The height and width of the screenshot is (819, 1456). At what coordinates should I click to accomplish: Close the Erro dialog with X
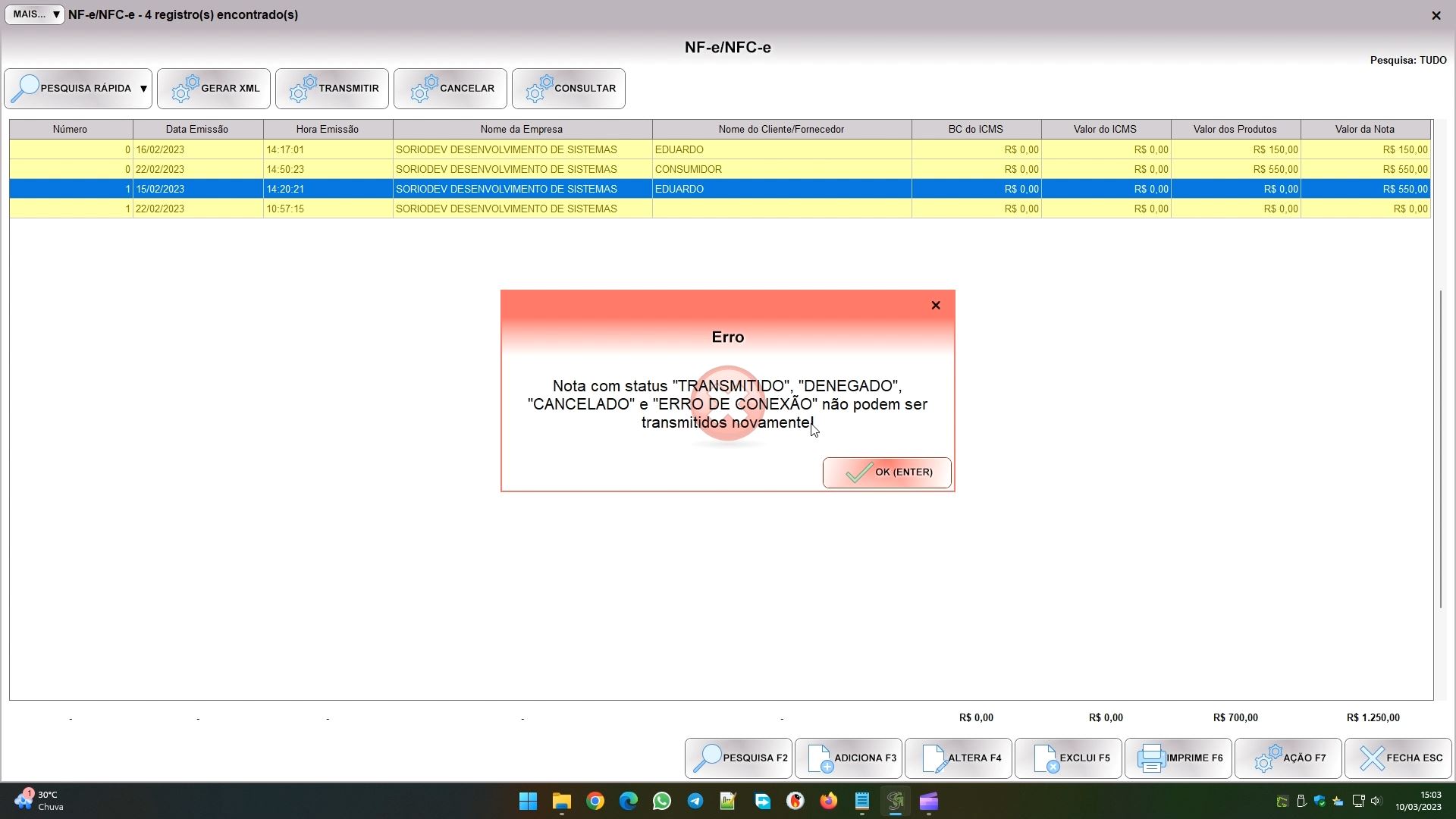click(936, 306)
